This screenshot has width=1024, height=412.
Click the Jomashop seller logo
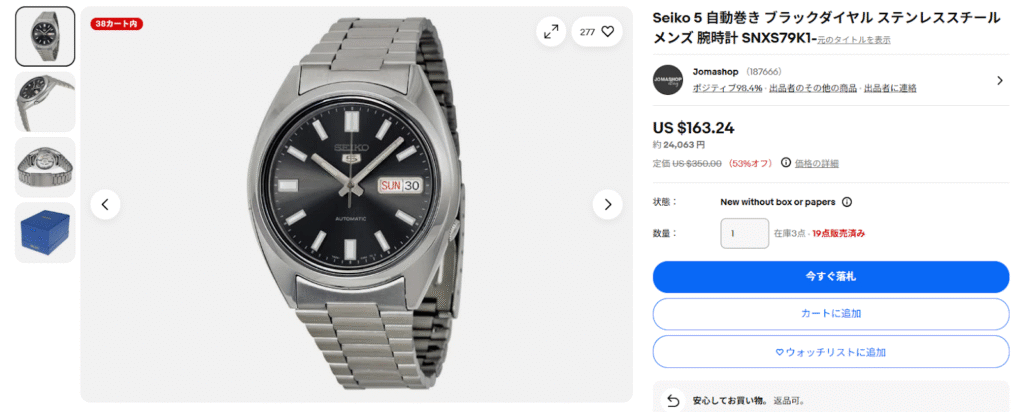point(668,80)
